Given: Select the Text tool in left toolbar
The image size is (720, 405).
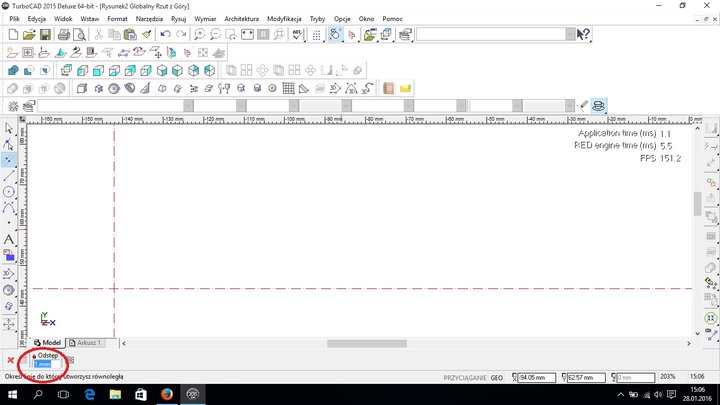Looking at the screenshot, I should 9,239.
